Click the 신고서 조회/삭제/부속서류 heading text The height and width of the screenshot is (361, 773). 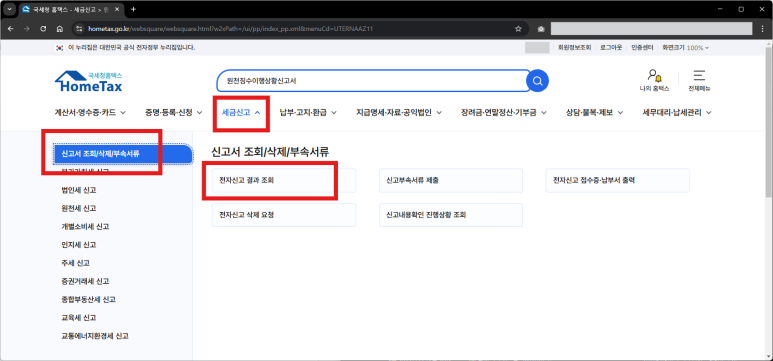[270, 152]
